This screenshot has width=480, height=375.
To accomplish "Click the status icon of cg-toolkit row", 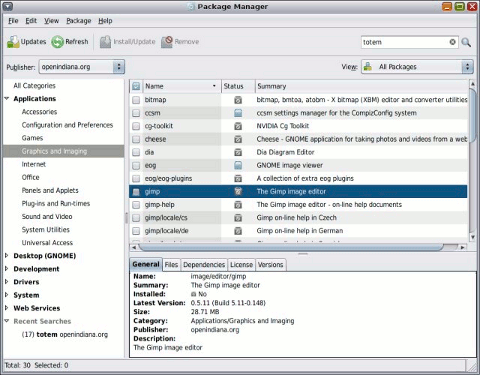I will (x=238, y=126).
